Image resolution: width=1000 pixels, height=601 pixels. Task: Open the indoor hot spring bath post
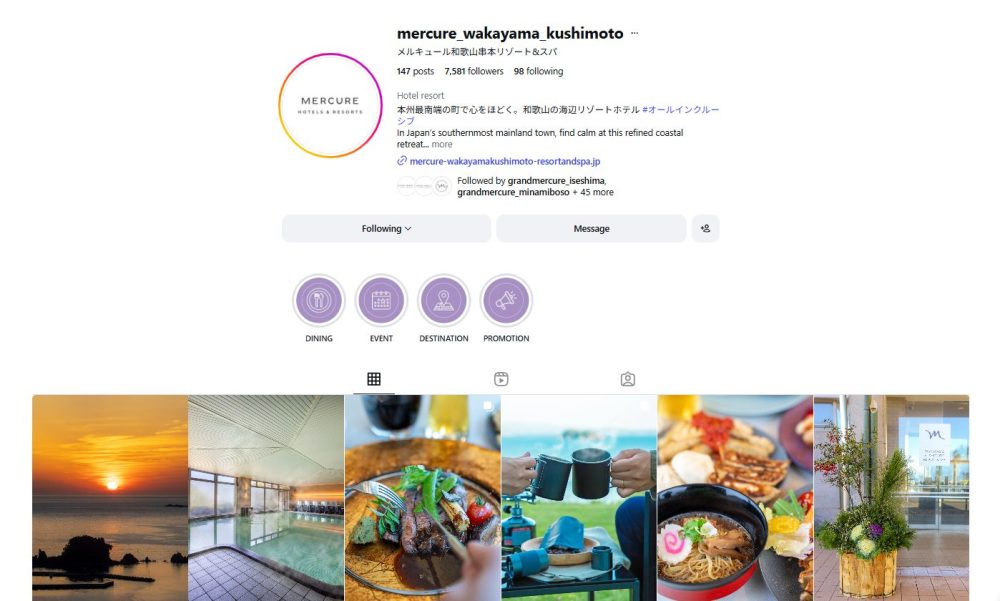(267, 498)
